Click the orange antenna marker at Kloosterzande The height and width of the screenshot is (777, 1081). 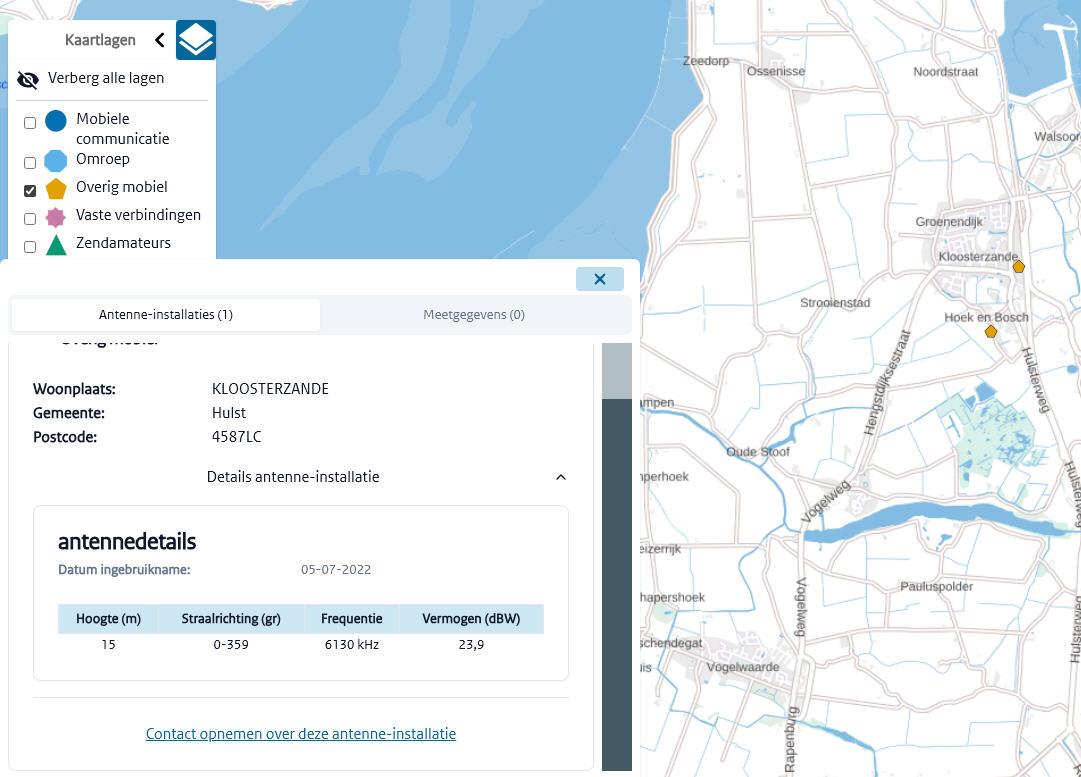point(1018,267)
